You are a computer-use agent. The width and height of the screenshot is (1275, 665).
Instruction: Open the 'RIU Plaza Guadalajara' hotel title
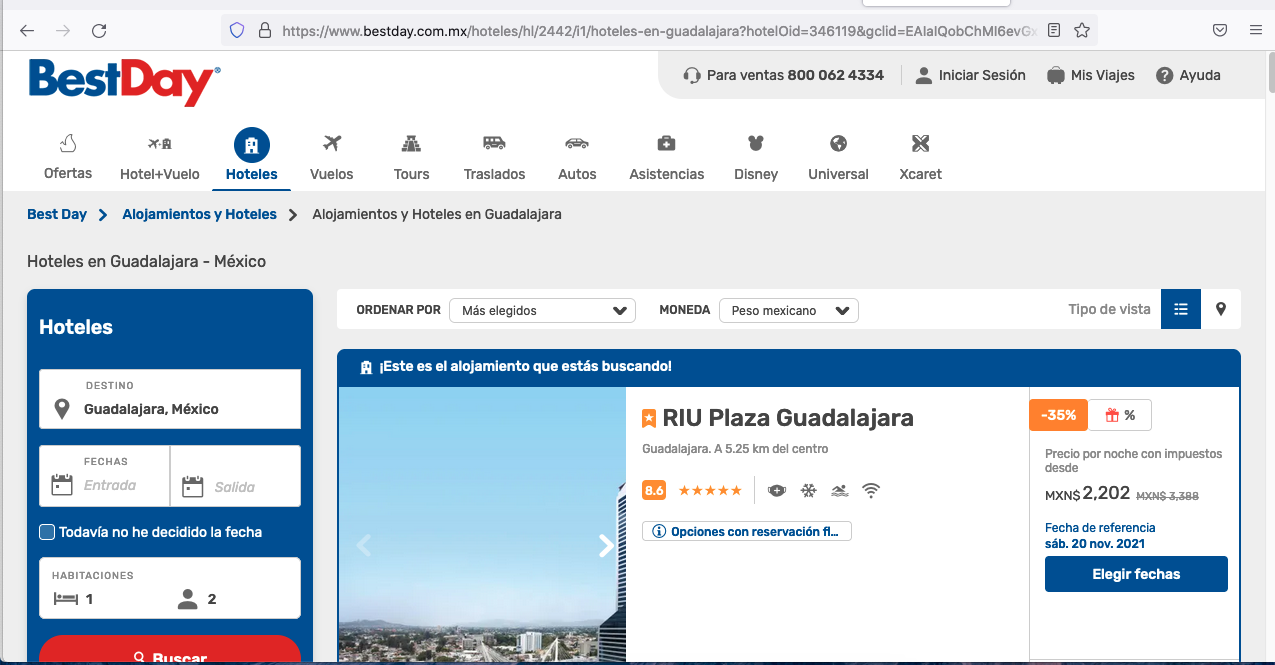(788, 417)
